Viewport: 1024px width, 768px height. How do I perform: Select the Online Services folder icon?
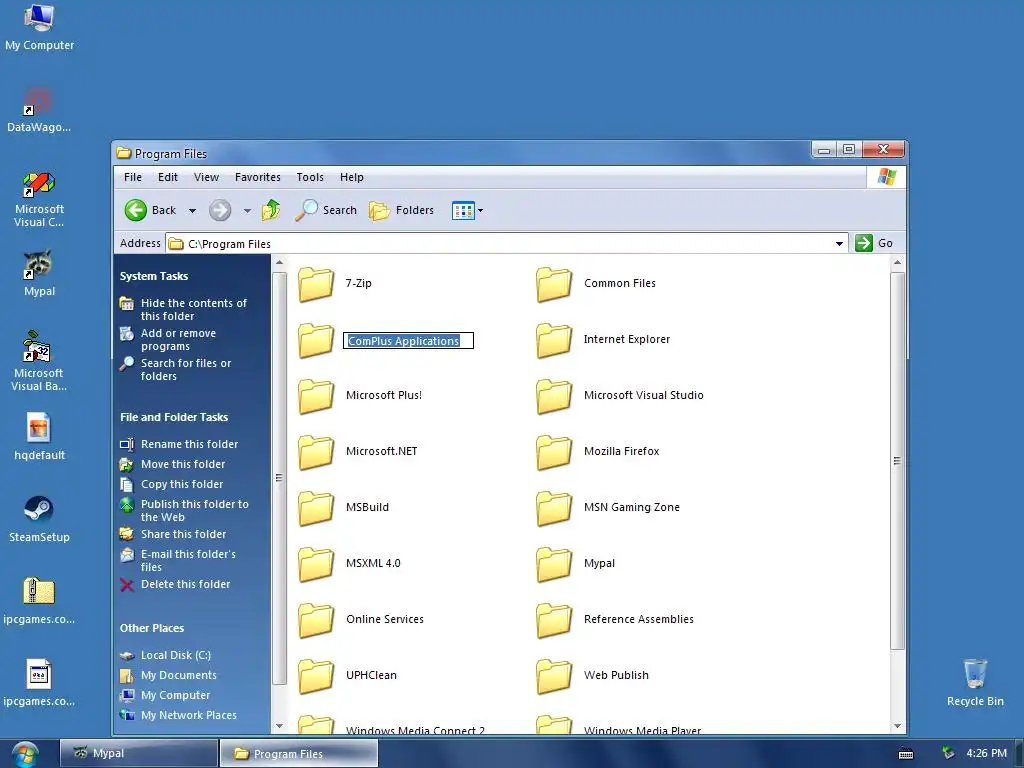tap(316, 622)
